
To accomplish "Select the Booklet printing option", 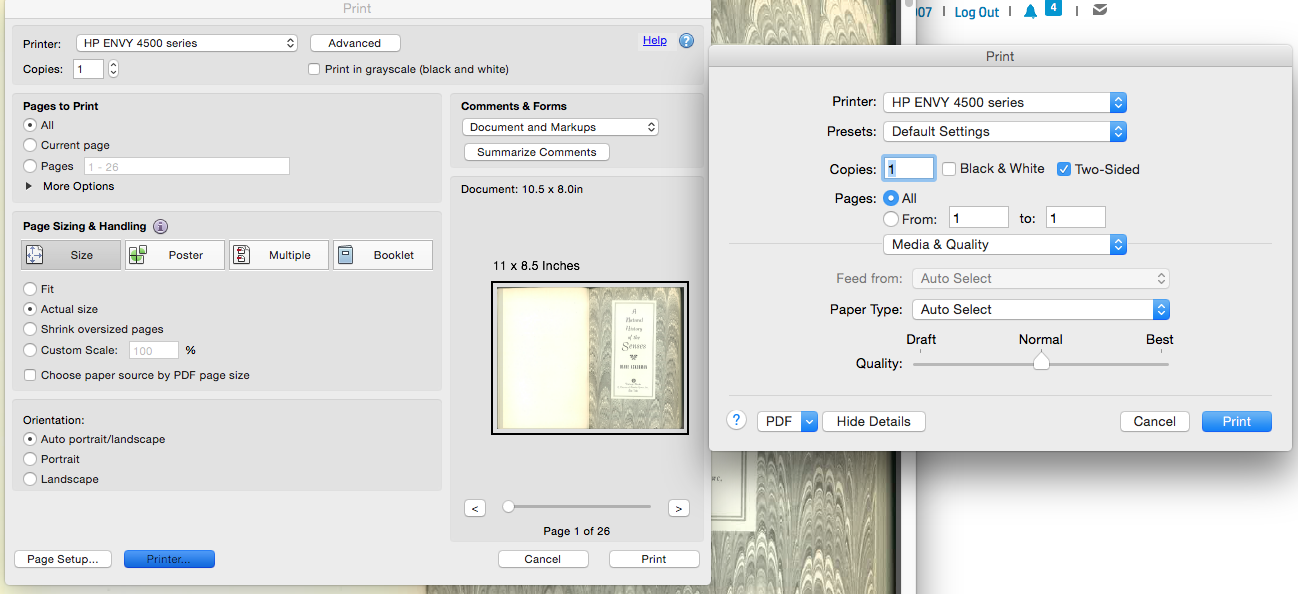I will 382,255.
